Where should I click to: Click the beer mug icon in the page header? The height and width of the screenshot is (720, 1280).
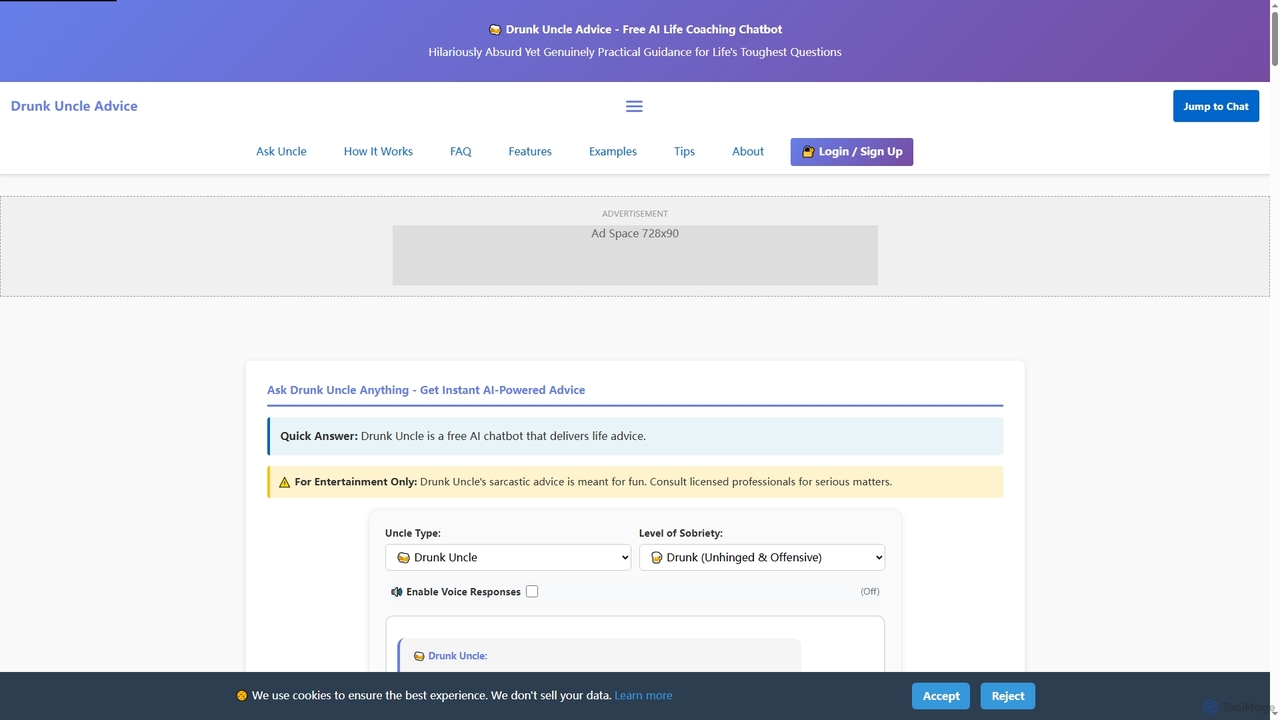click(x=495, y=30)
